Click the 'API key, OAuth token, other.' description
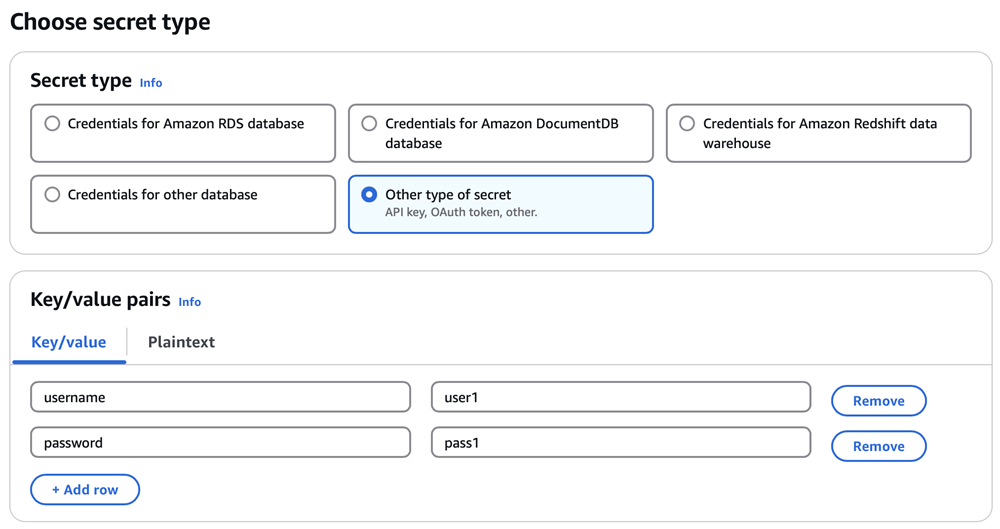1000x529 pixels. (461, 213)
